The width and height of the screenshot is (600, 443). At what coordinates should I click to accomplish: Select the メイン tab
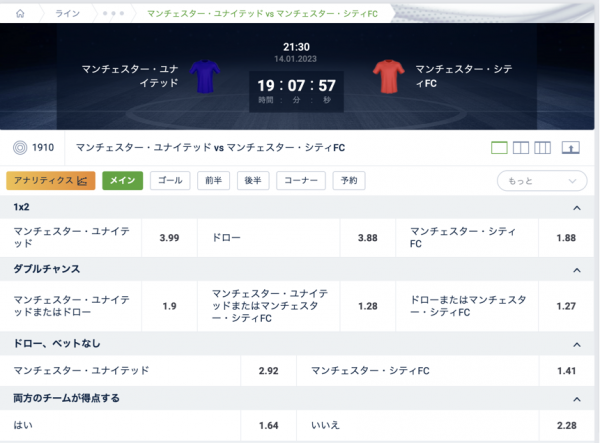[122, 181]
